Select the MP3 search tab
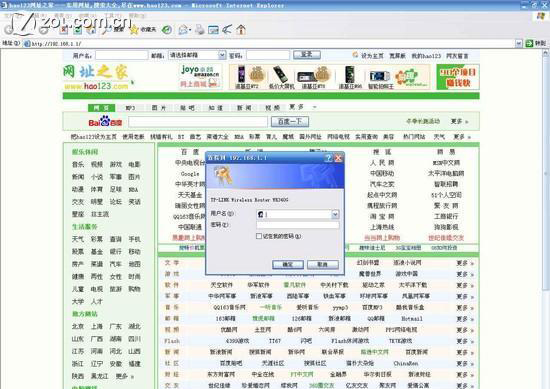Screen dimensions: 550x389 (x=130, y=108)
